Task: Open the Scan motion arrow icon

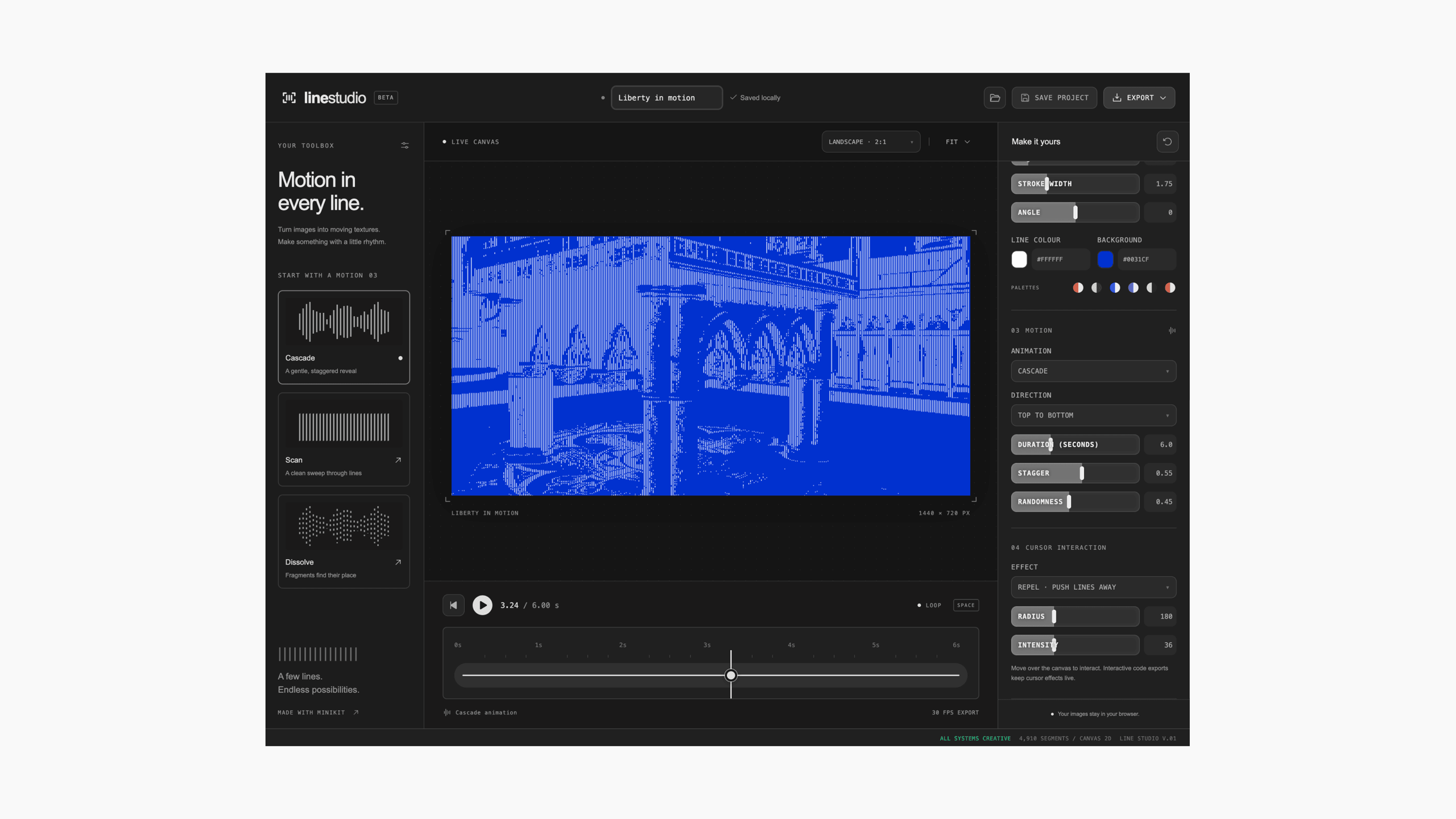Action: point(398,460)
